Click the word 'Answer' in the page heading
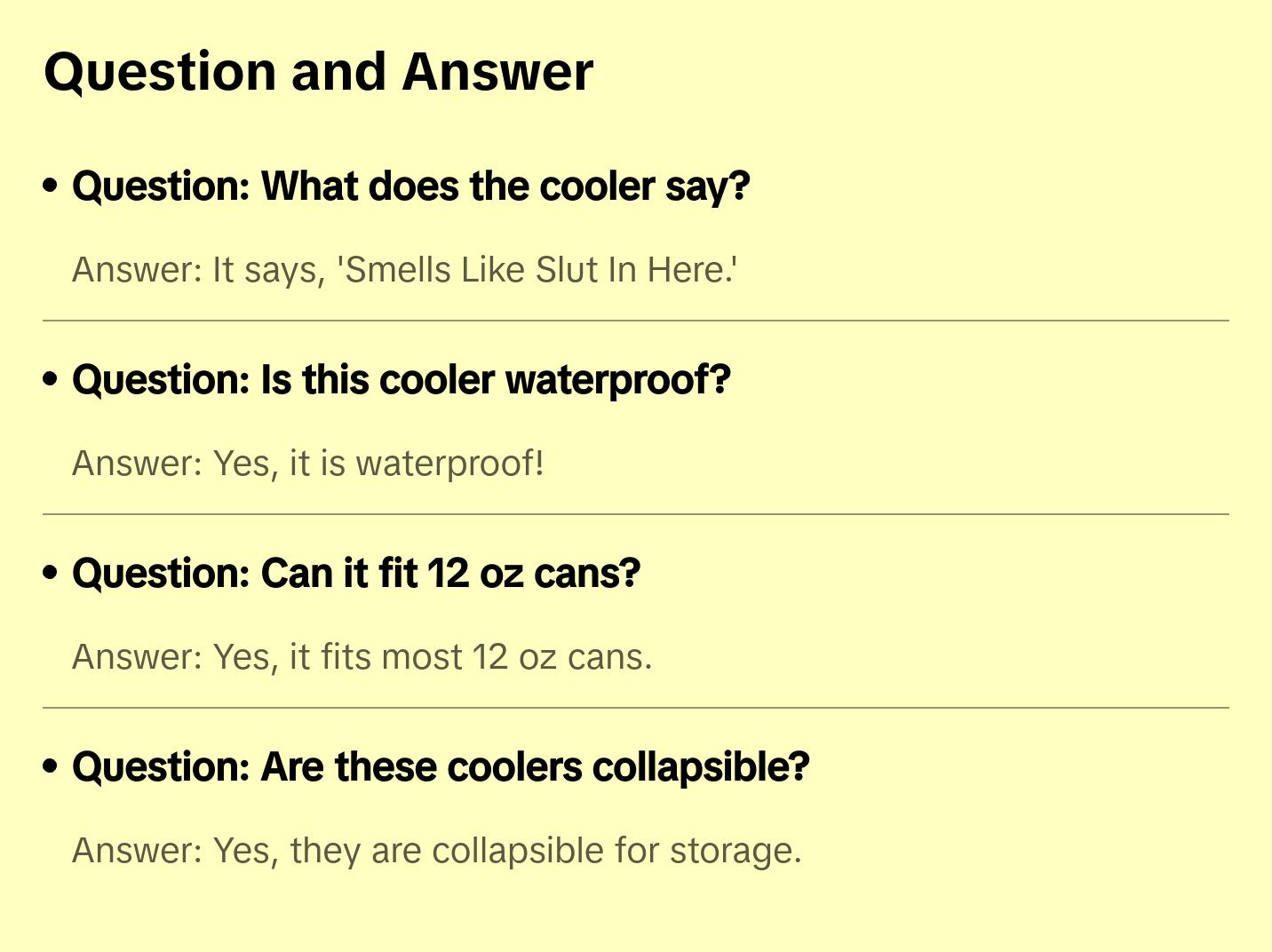 [x=497, y=72]
